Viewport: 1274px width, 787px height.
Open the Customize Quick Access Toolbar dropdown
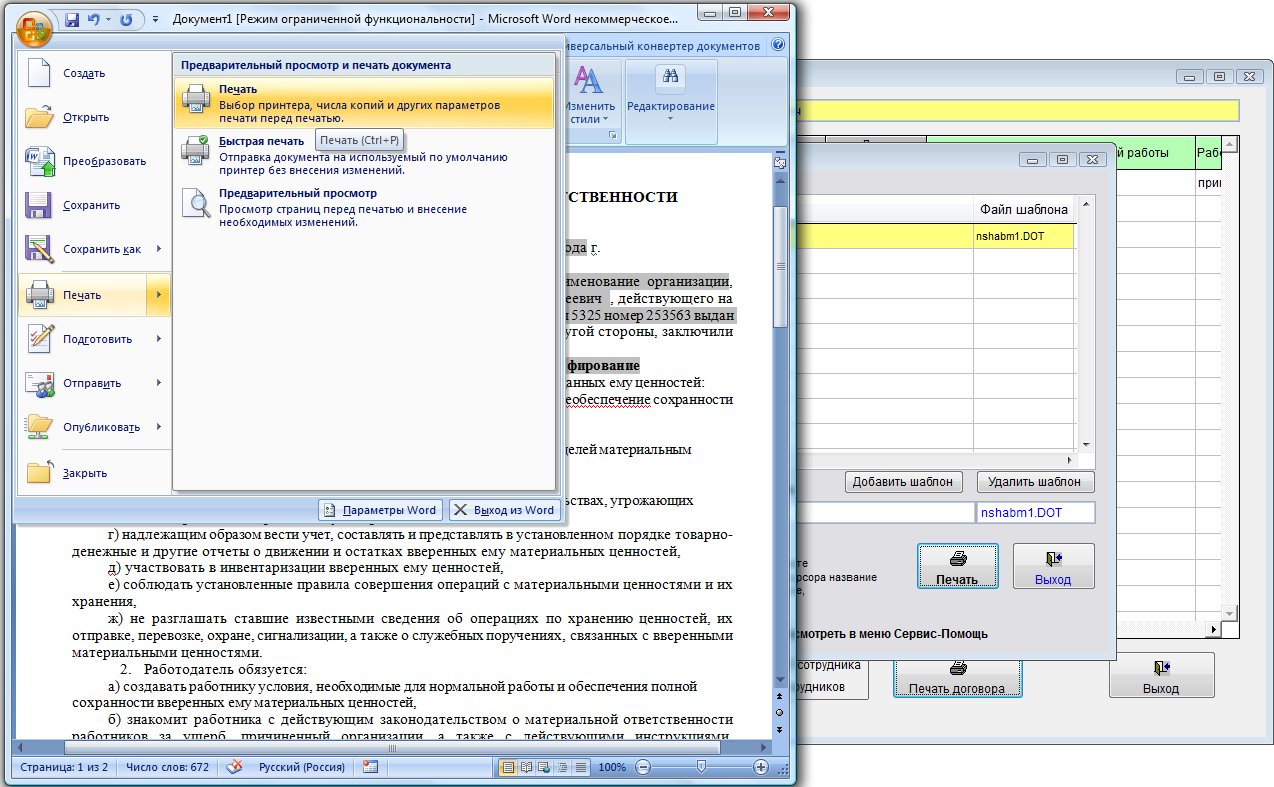(156, 20)
